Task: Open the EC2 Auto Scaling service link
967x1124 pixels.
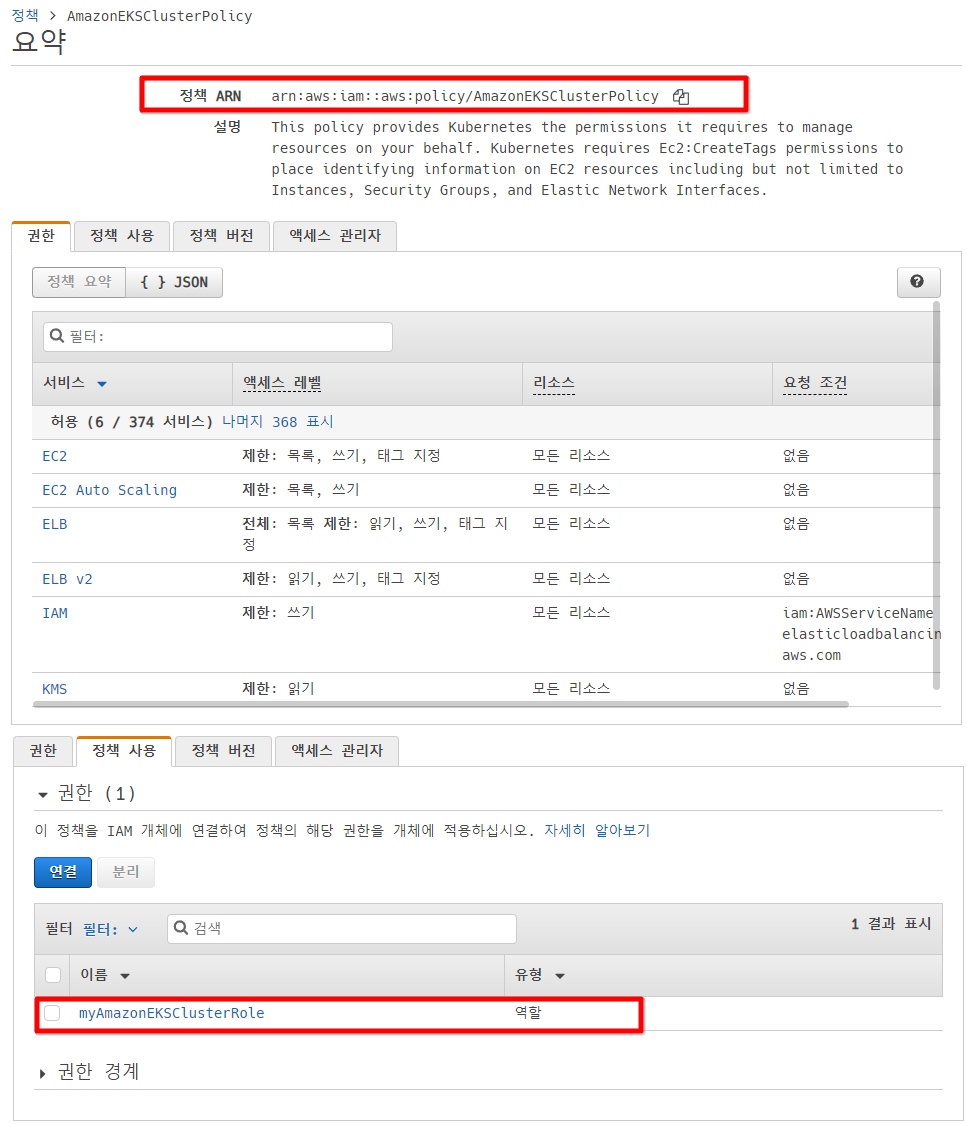Action: pos(110,490)
